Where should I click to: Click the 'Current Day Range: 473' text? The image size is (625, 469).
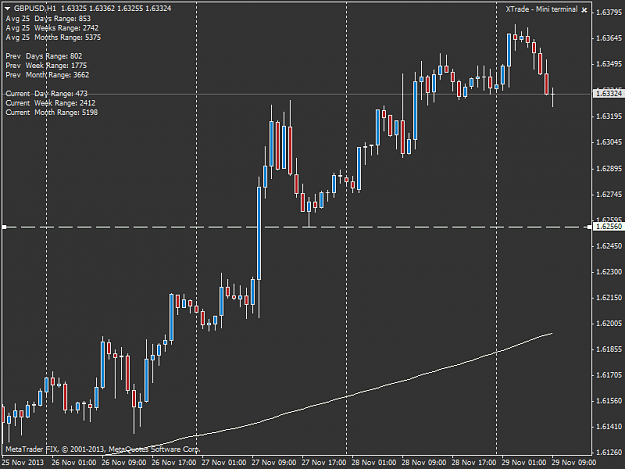coord(47,94)
